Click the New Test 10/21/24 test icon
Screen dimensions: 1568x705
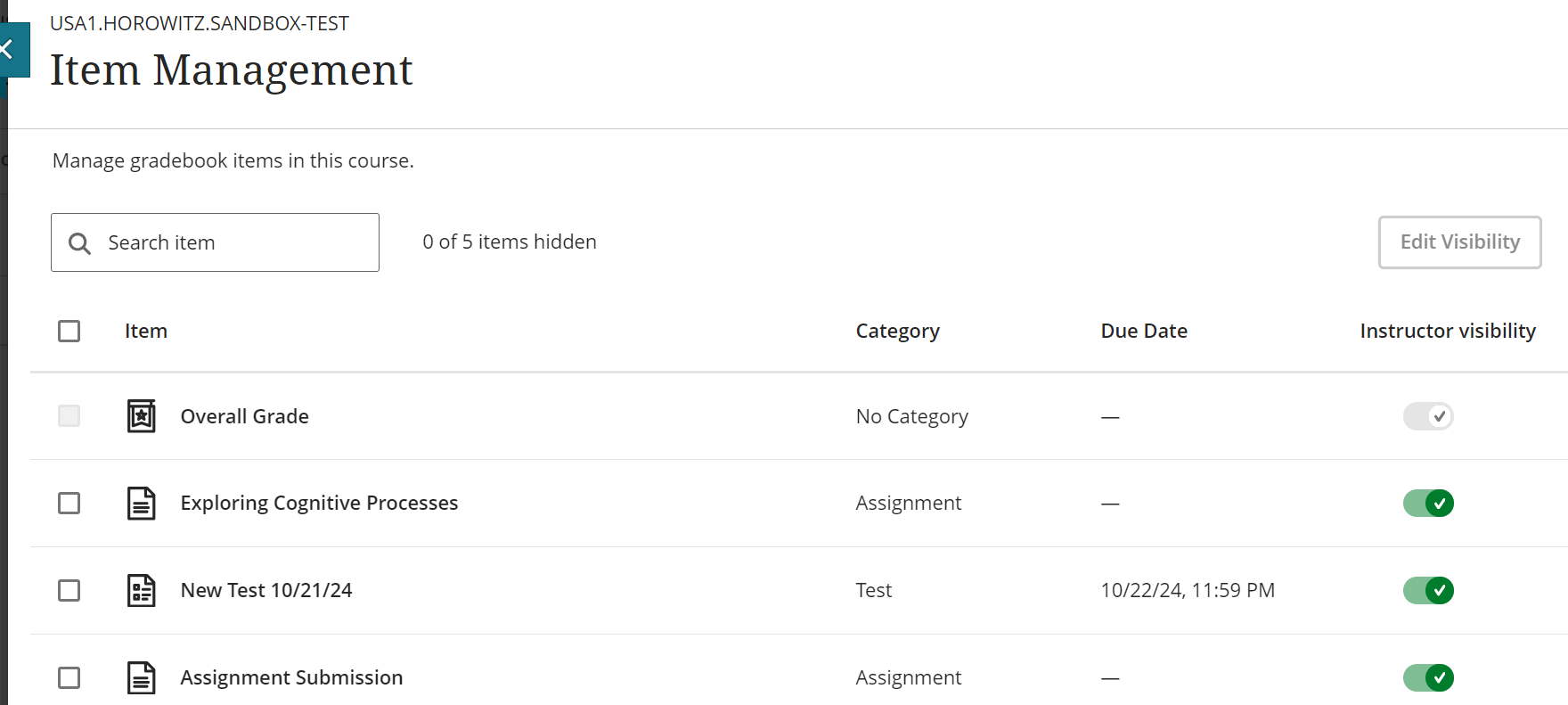click(141, 591)
